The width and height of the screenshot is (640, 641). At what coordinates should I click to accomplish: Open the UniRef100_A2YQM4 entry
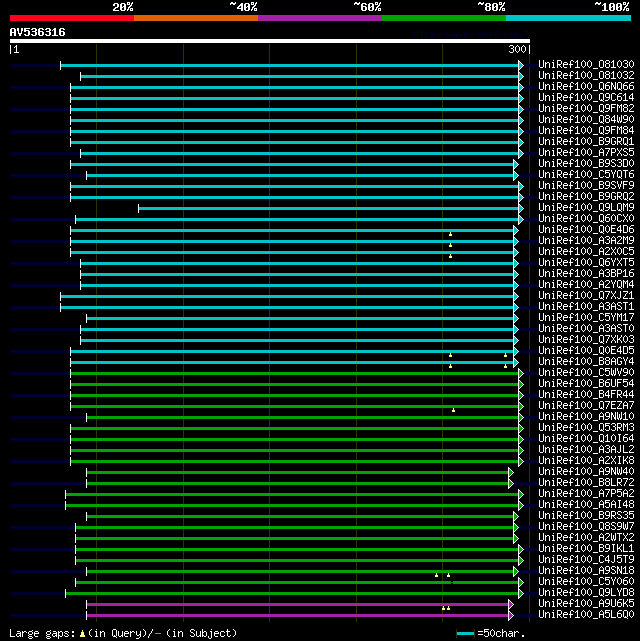point(586,285)
